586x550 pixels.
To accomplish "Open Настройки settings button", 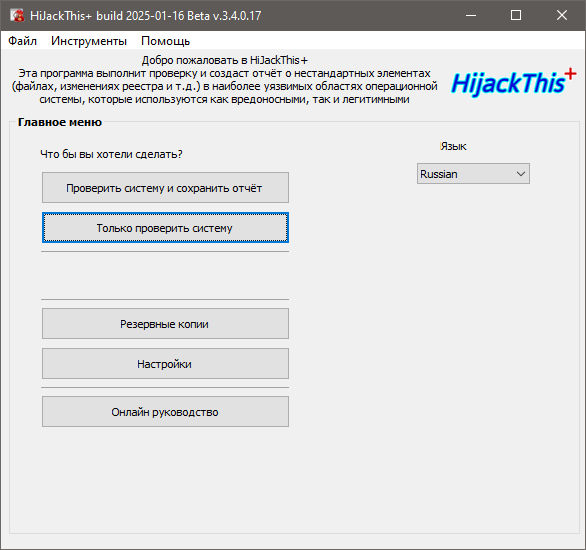I will click(x=165, y=364).
